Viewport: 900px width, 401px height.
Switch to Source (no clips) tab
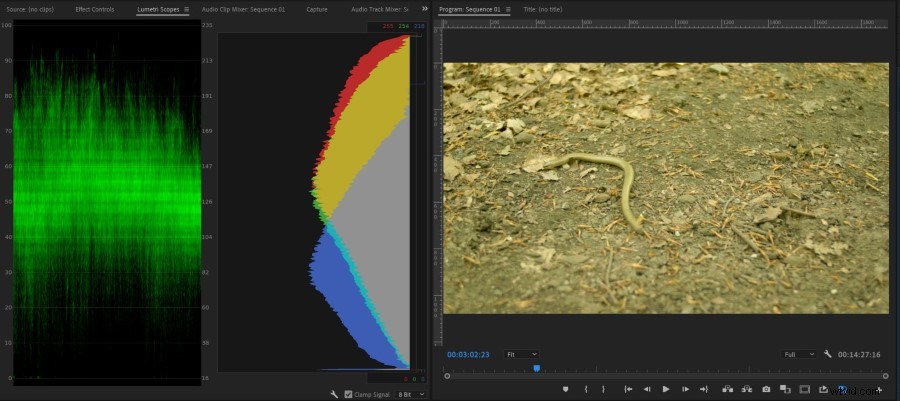pos(30,10)
